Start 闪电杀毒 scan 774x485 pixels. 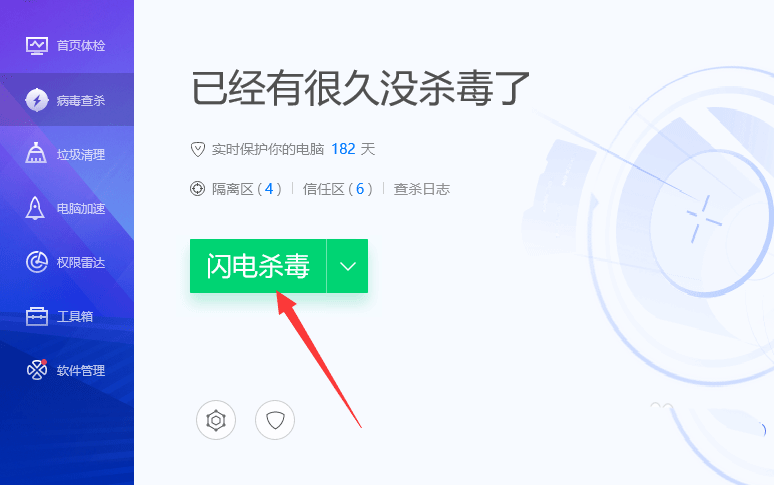click(258, 266)
